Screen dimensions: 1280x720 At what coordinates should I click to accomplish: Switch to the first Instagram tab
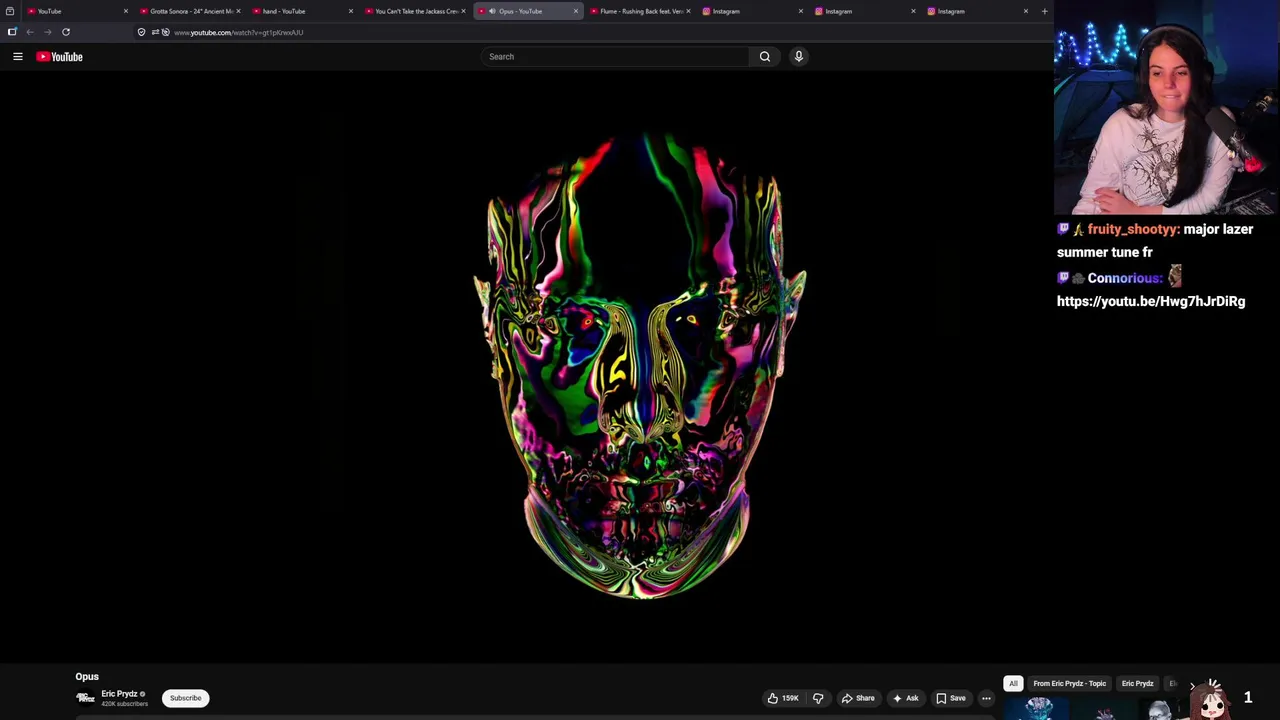pyautogui.click(x=750, y=11)
